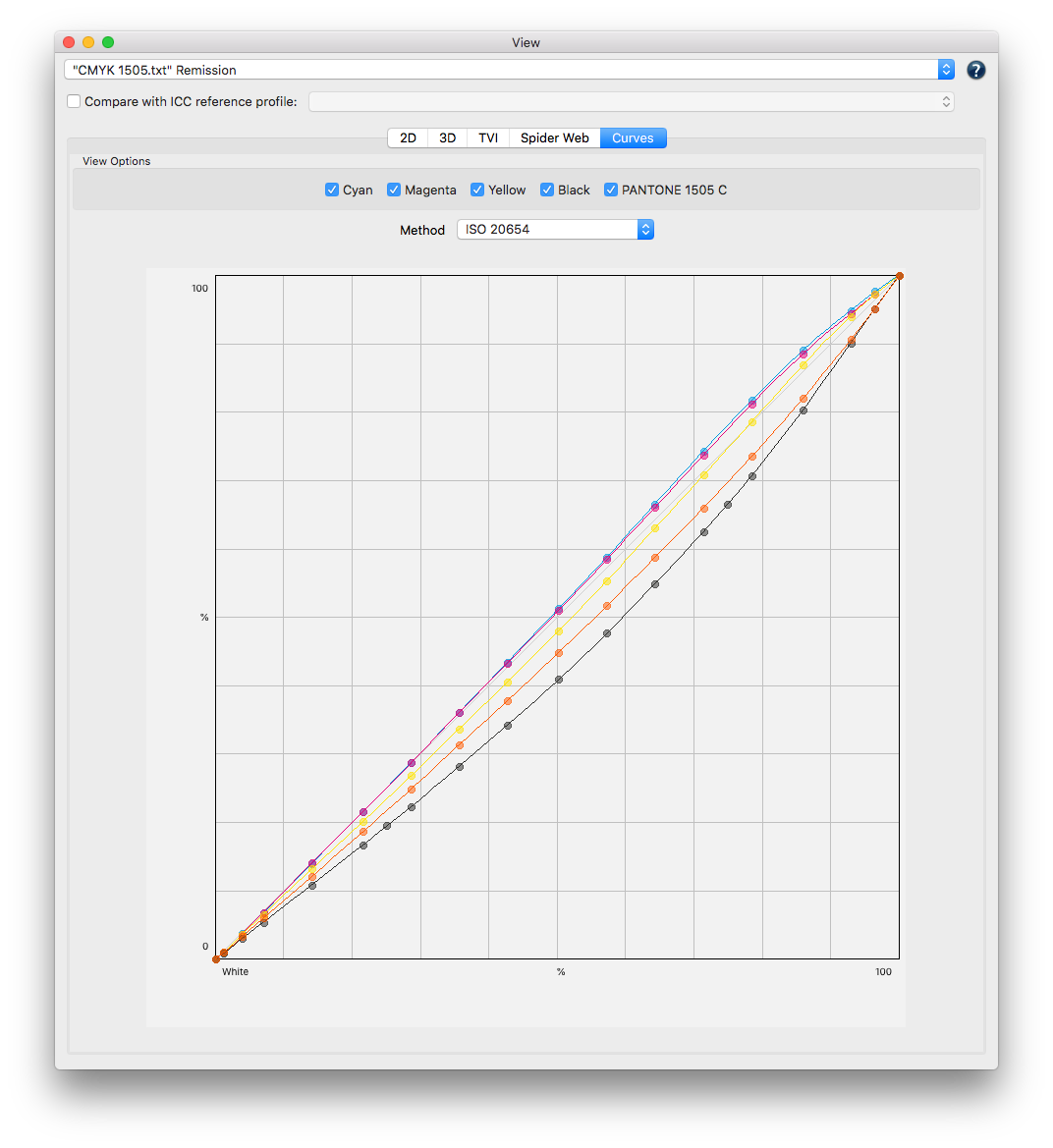Switch to the Spider Web tab
The height and width of the screenshot is (1148, 1053).
pyautogui.click(x=554, y=137)
